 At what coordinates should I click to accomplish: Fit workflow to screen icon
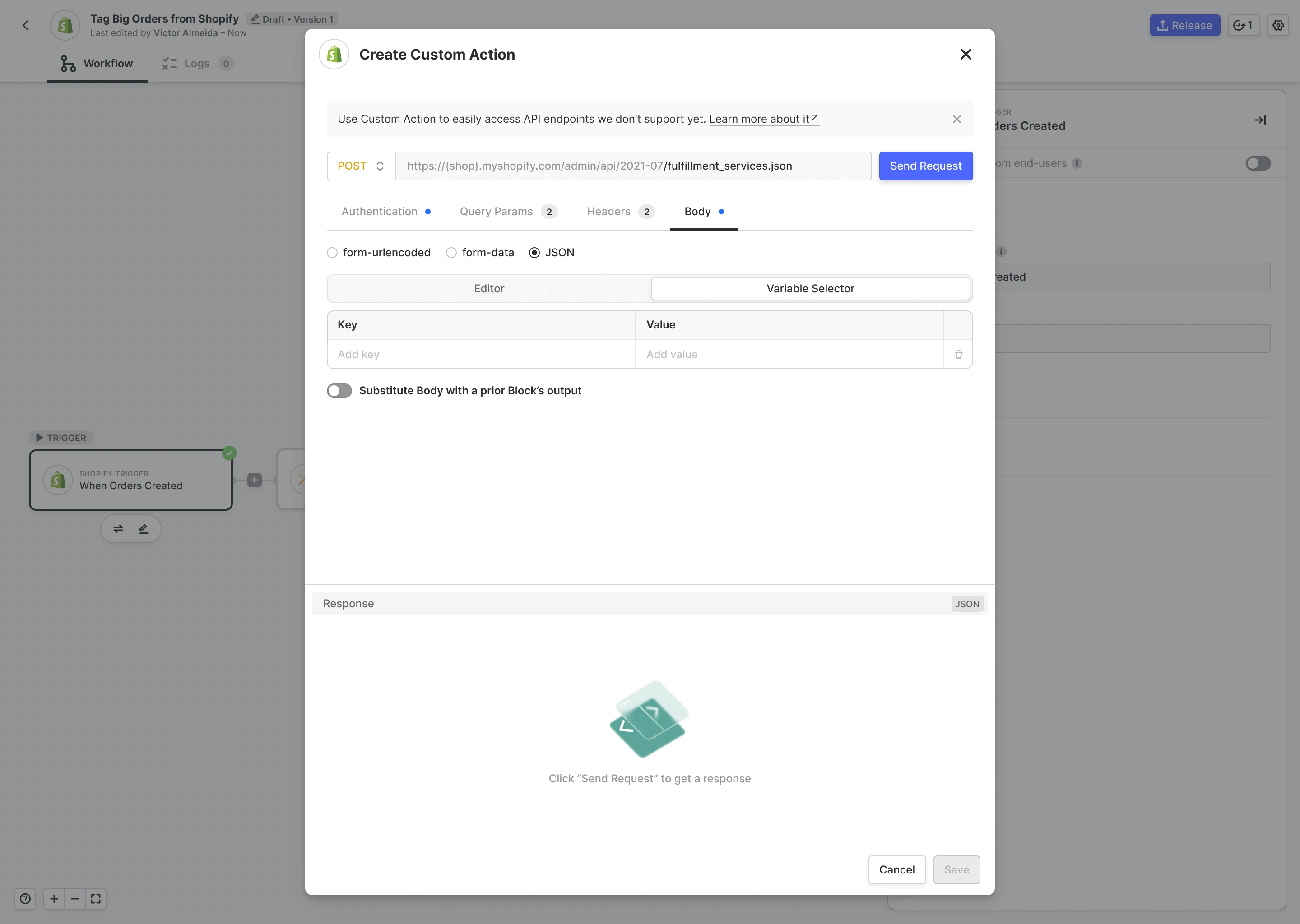tap(96, 898)
